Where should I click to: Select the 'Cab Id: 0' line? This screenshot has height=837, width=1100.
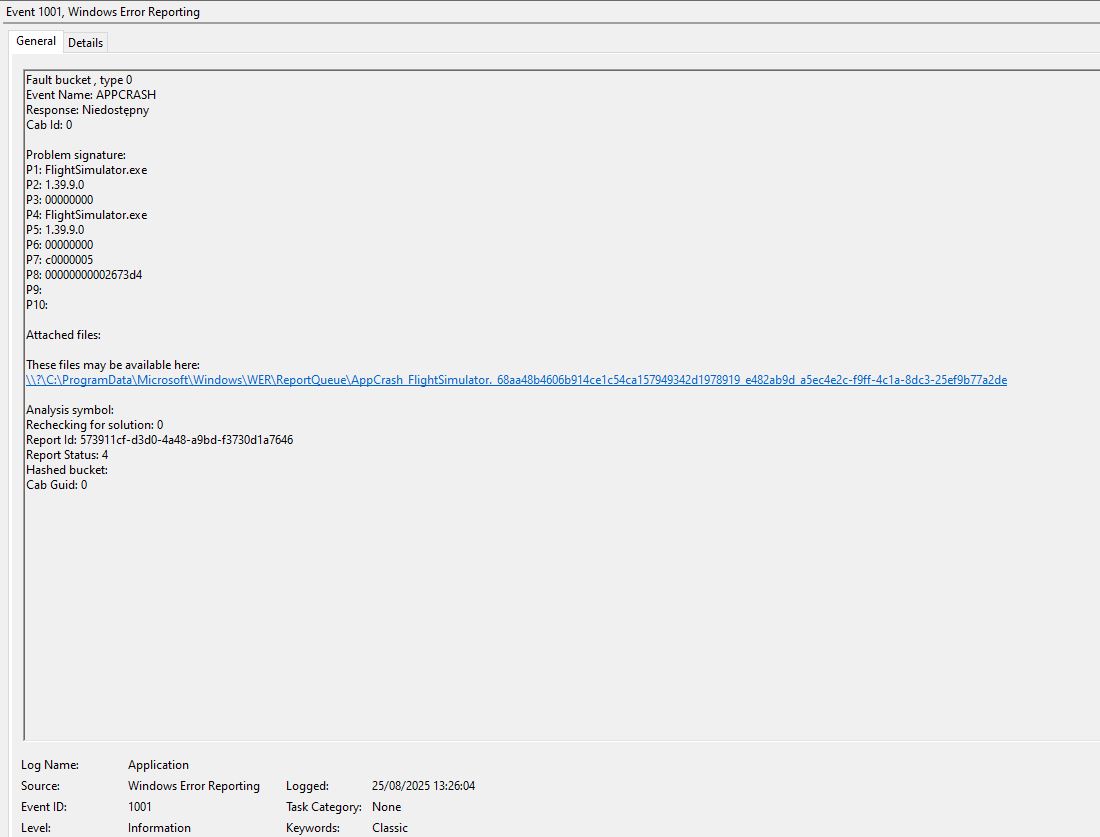click(x=49, y=125)
